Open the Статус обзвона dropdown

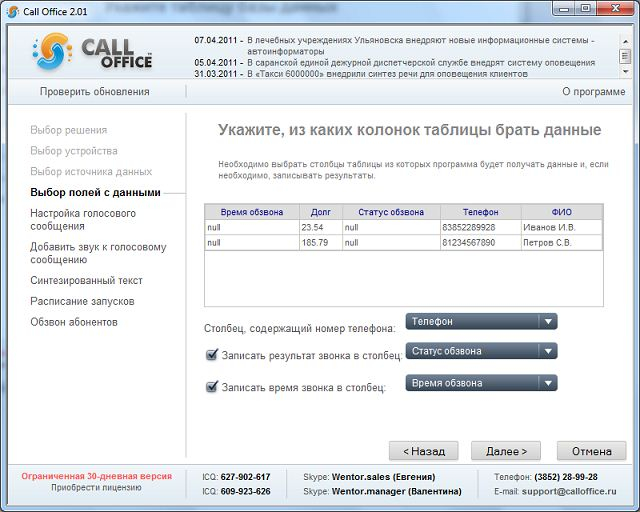coord(481,351)
